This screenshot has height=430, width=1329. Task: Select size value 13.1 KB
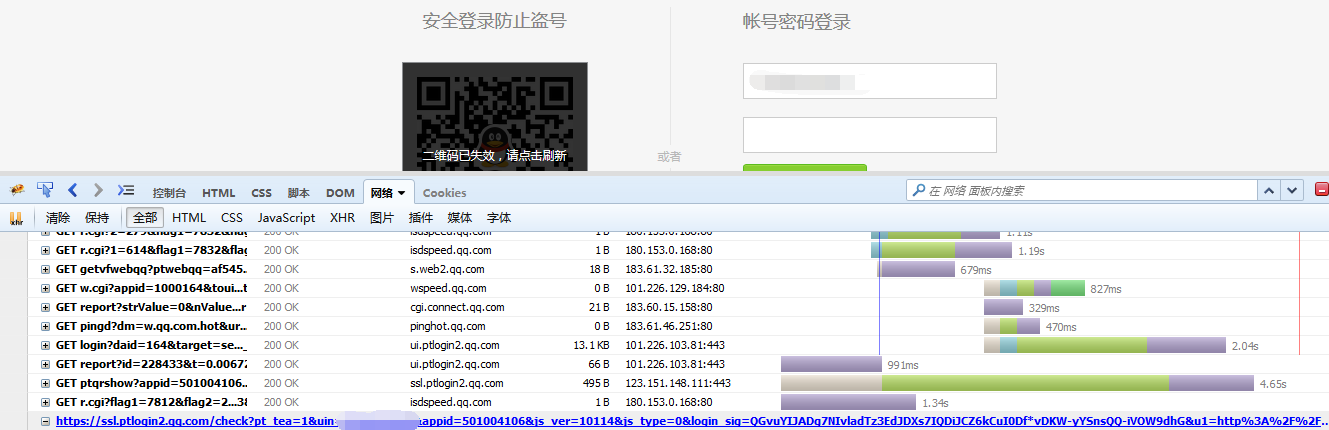click(x=590, y=345)
